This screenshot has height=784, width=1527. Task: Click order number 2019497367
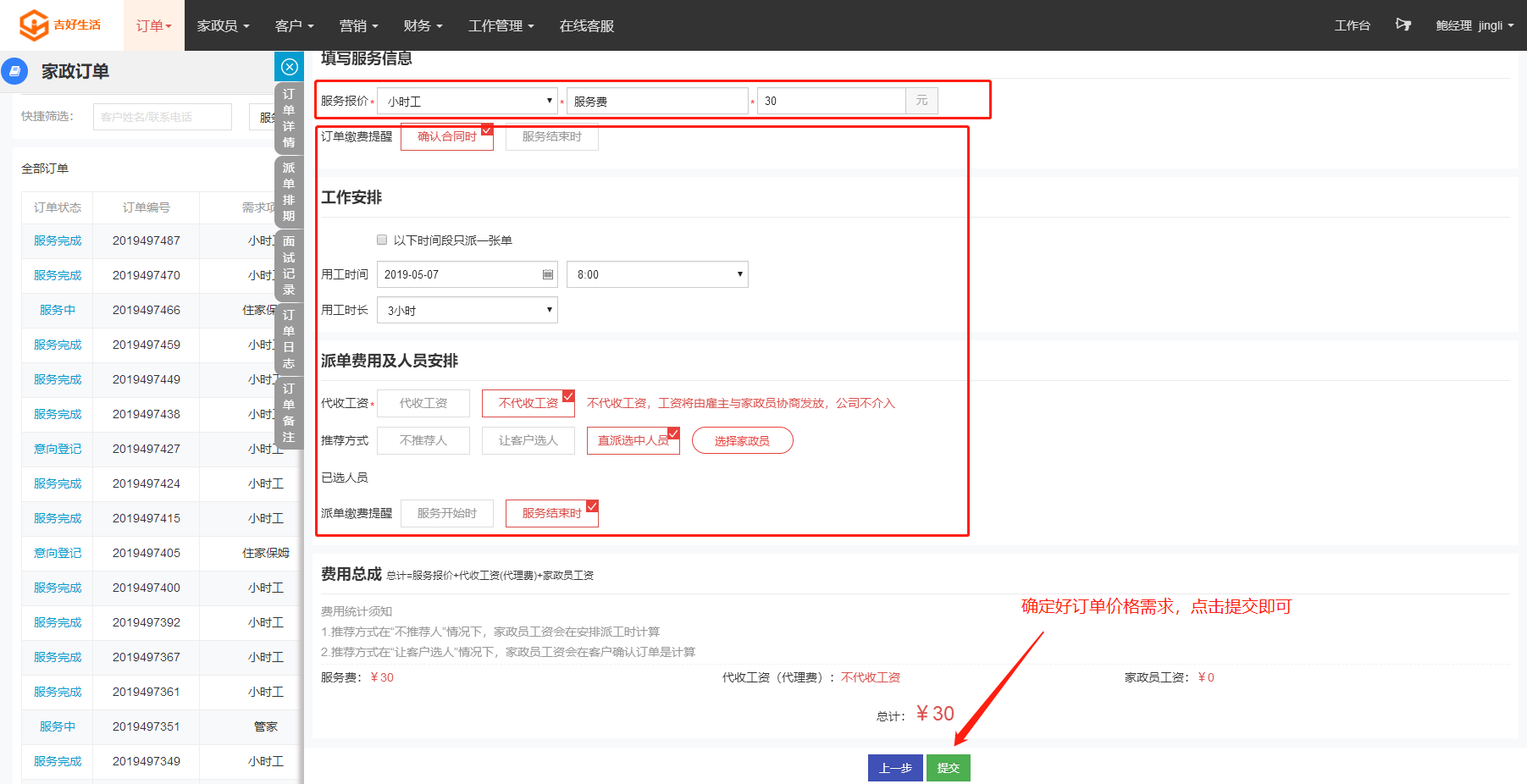147,657
